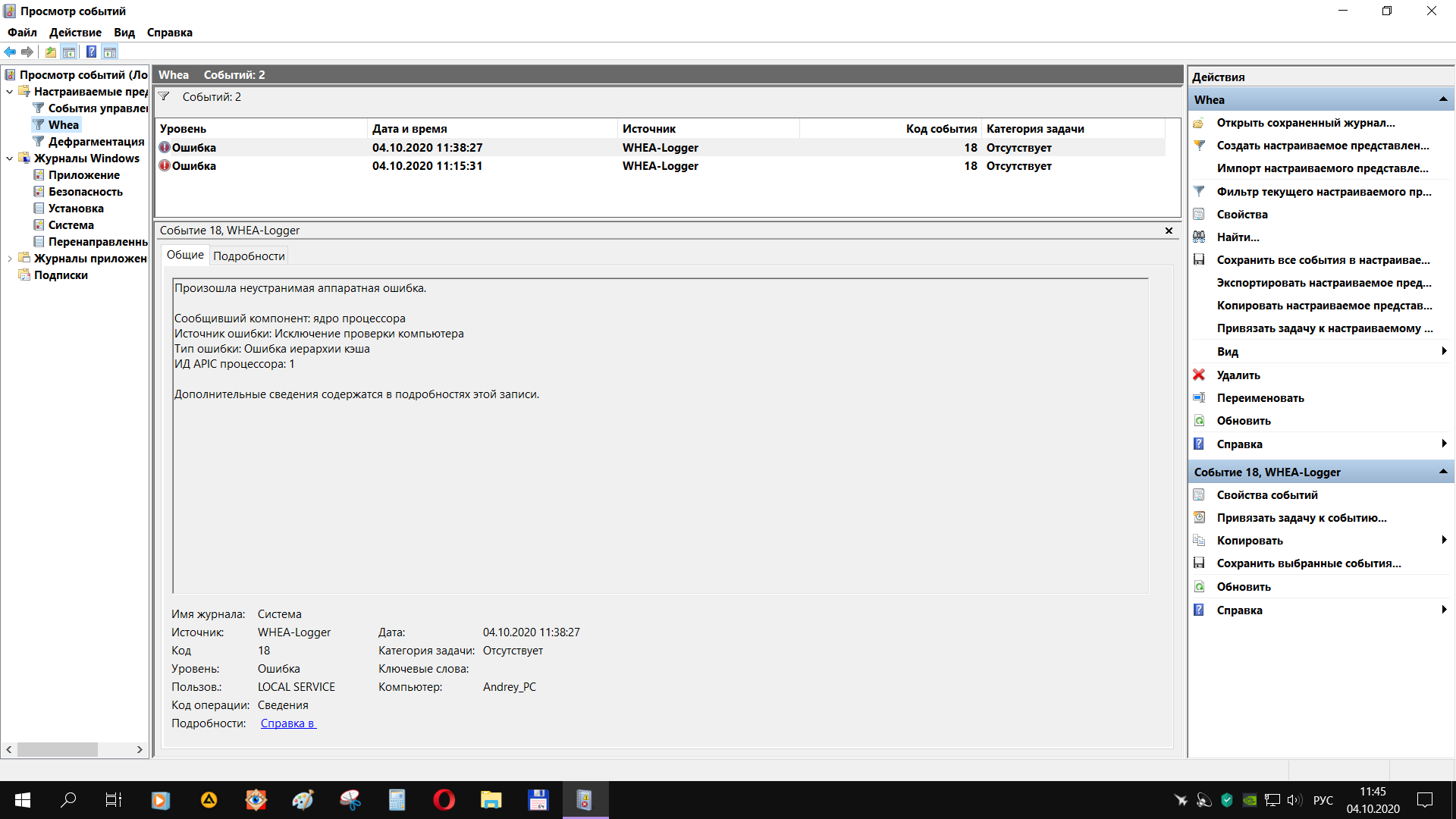1456x819 pixels.
Task: Click the back arrow toolbar icon
Action: 10,52
